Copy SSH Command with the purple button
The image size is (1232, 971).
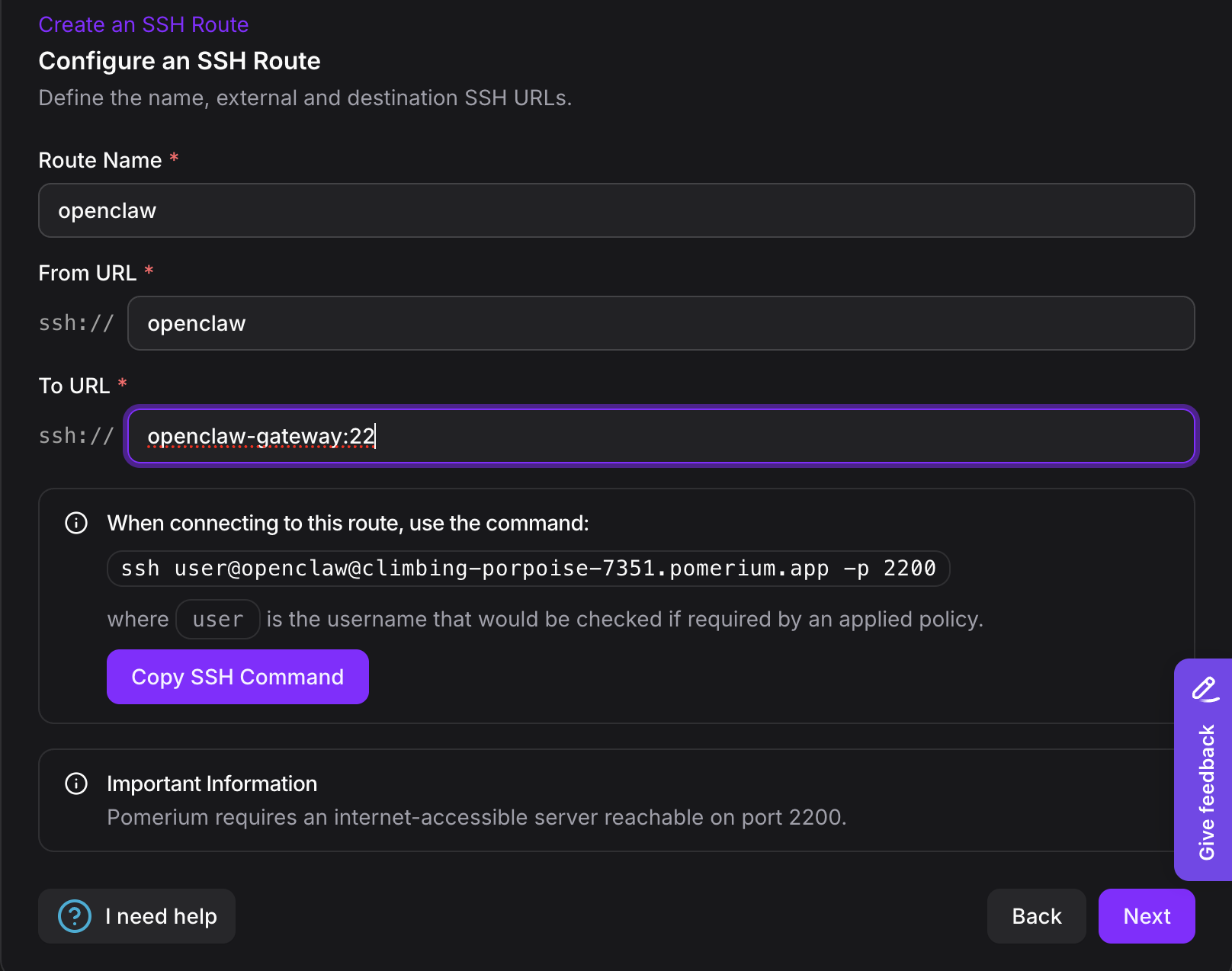coord(237,676)
